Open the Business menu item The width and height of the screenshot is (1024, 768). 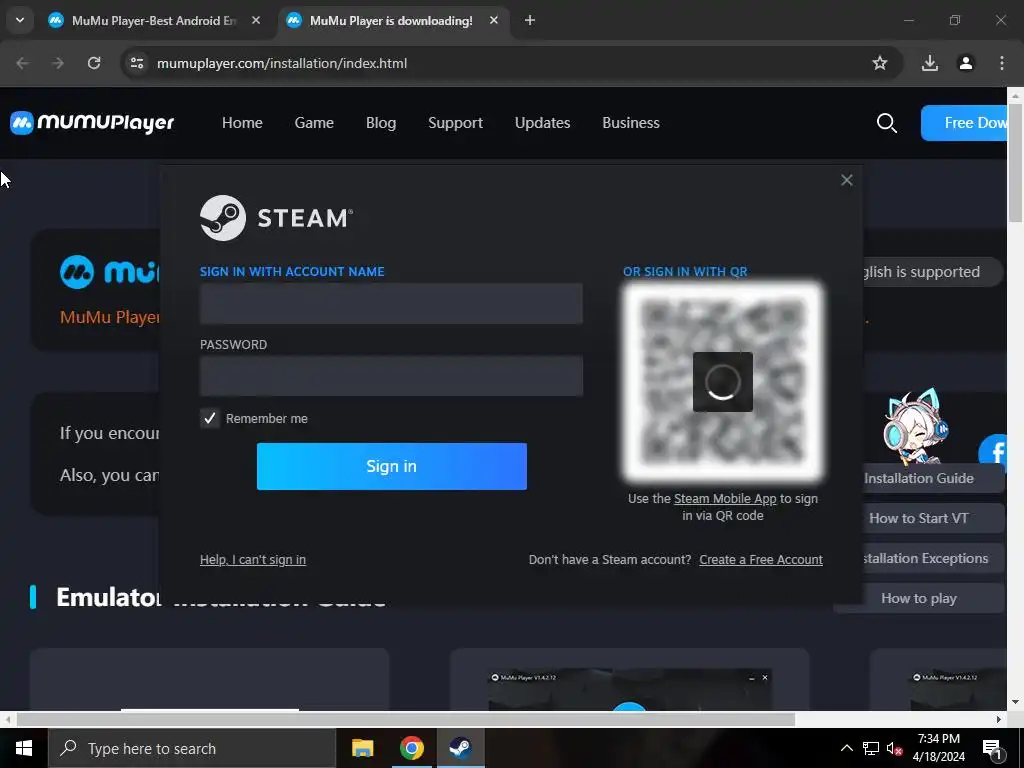[631, 123]
